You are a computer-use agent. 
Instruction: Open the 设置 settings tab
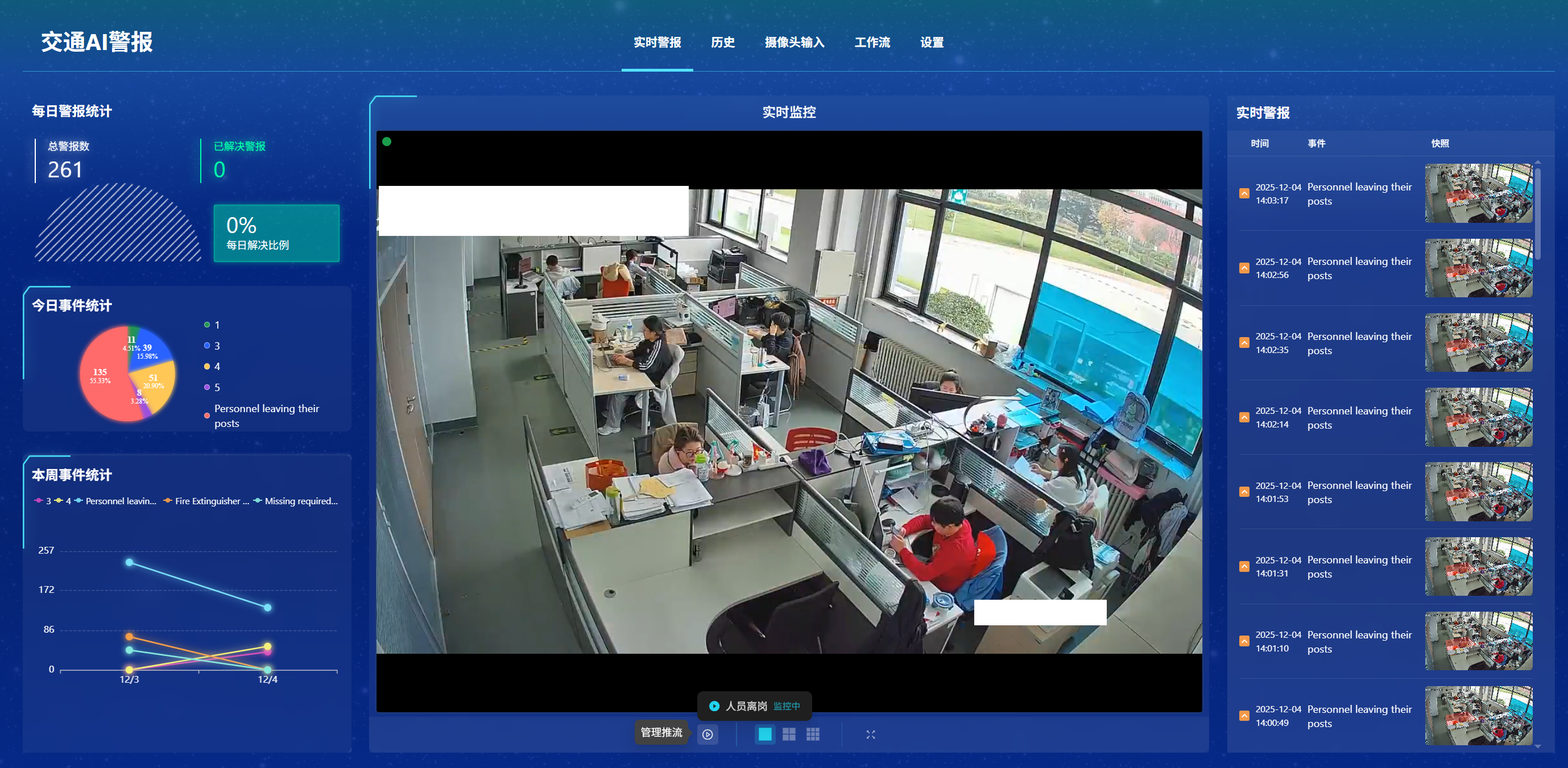click(x=932, y=43)
